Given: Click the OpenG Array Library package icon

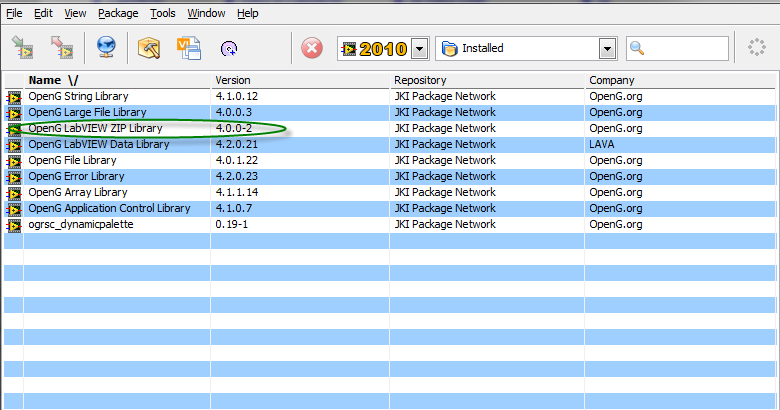Looking at the screenshot, I should point(14,193).
